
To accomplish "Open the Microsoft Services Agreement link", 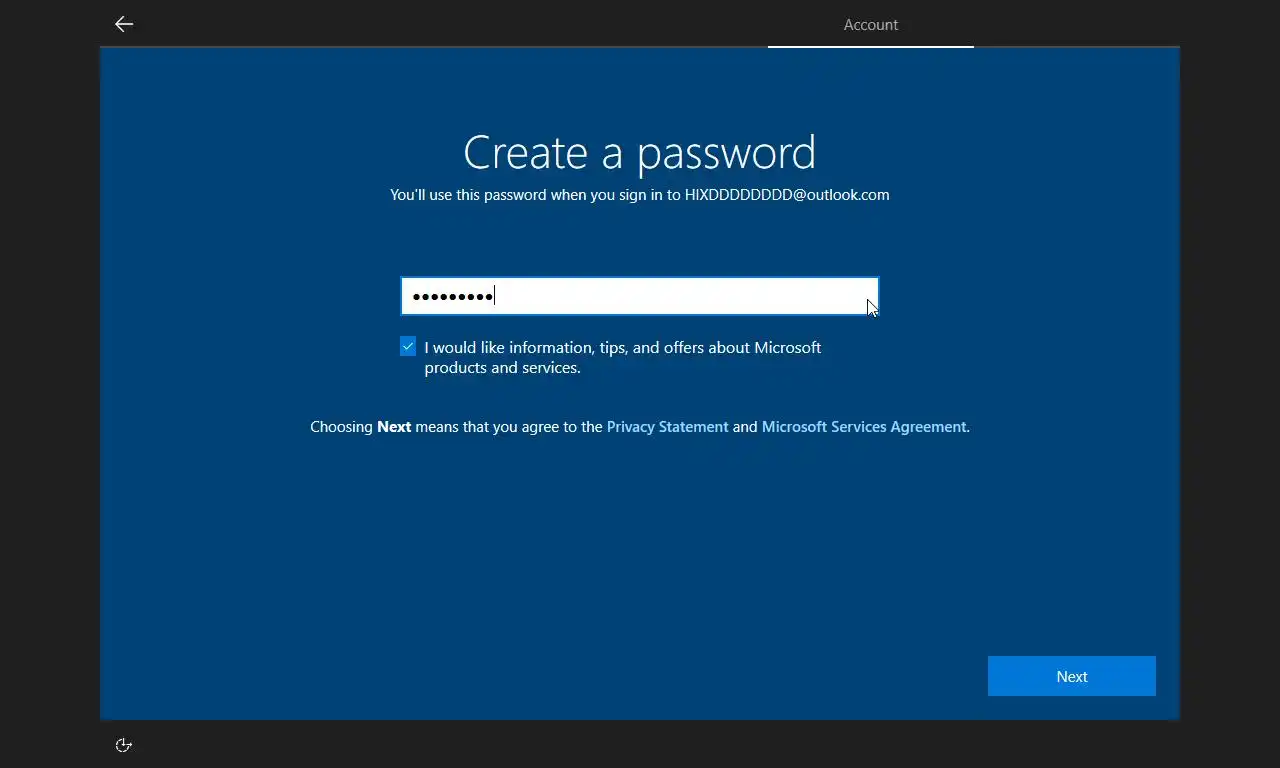I will click(x=864, y=427).
